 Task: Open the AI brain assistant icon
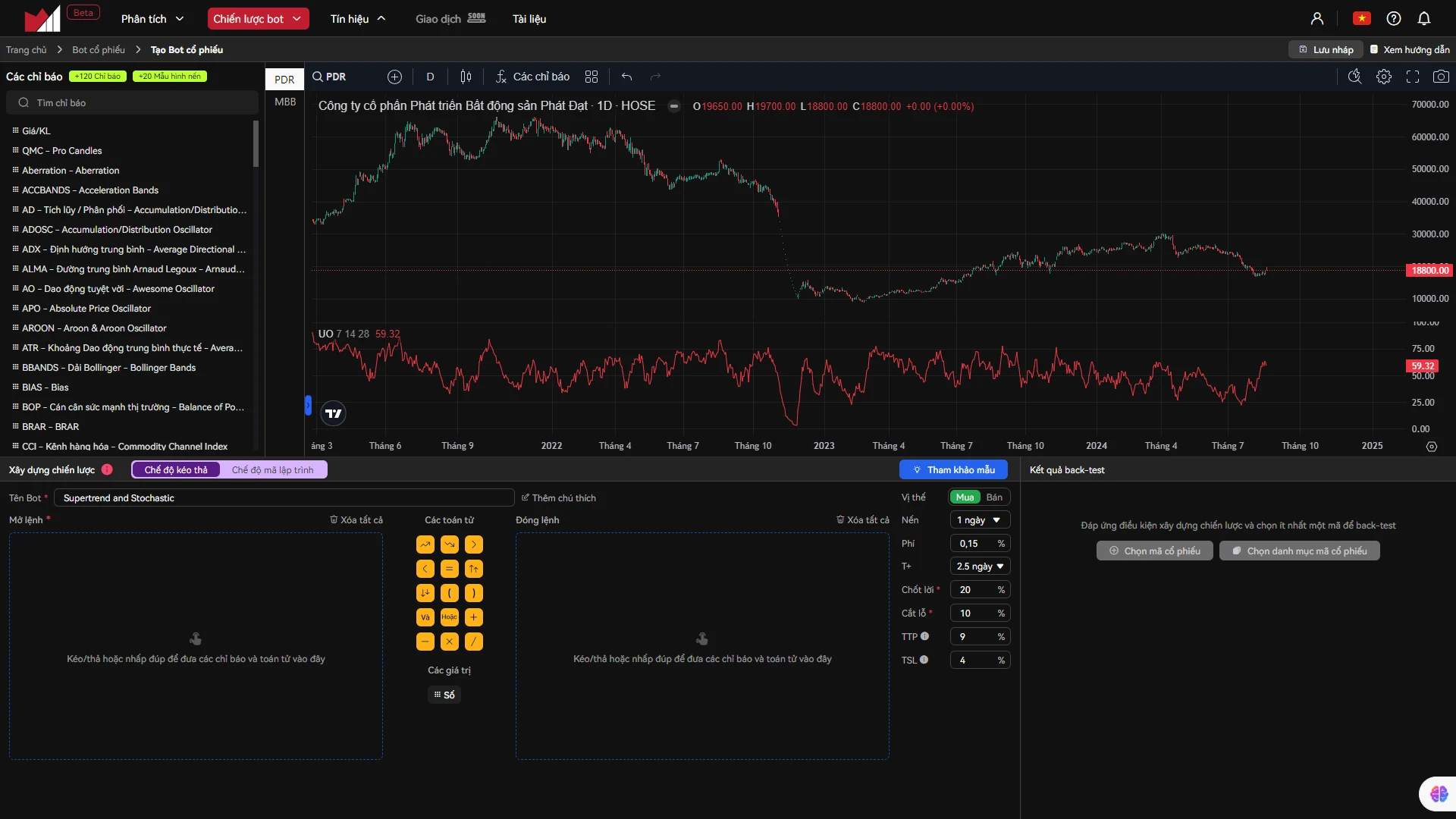pos(1439,794)
